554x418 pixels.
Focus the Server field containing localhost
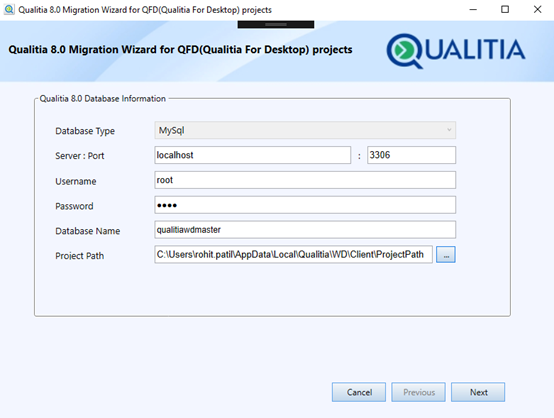[253, 155]
